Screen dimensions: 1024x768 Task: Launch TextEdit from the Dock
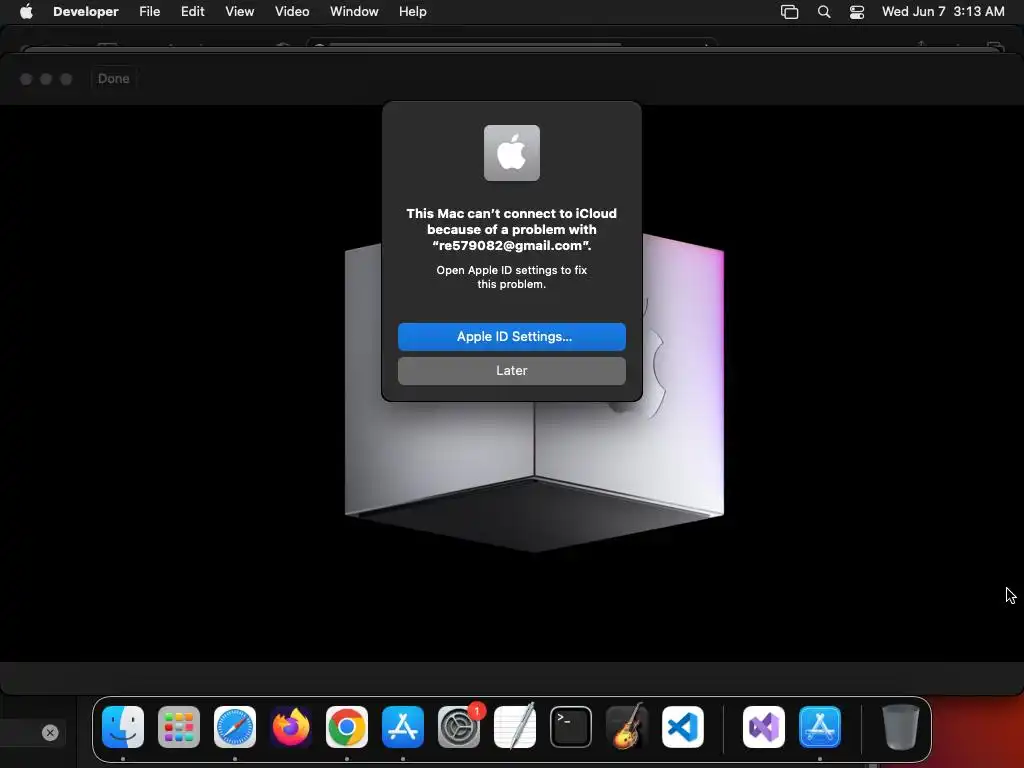(x=515, y=727)
